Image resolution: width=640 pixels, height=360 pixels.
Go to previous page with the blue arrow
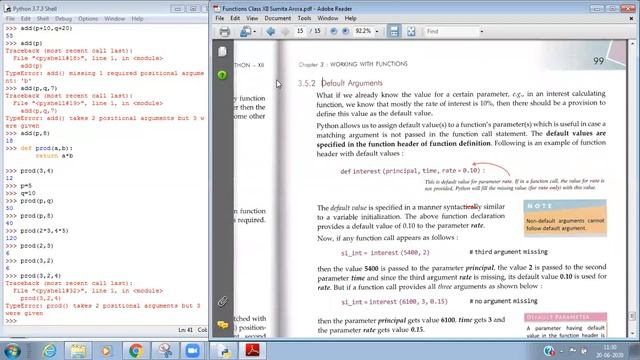tap(270, 31)
